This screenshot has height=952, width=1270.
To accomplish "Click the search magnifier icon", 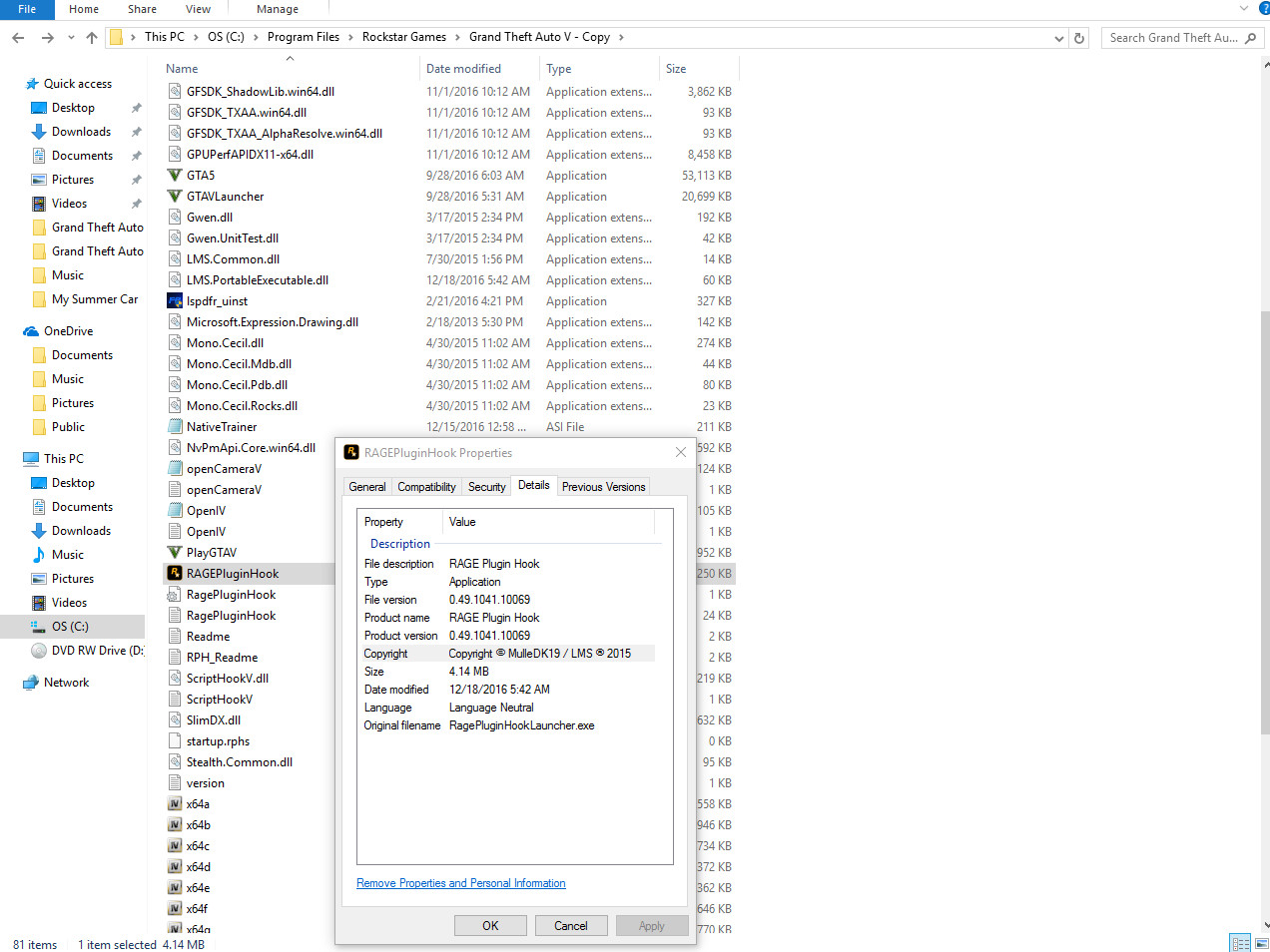I will (x=1250, y=38).
